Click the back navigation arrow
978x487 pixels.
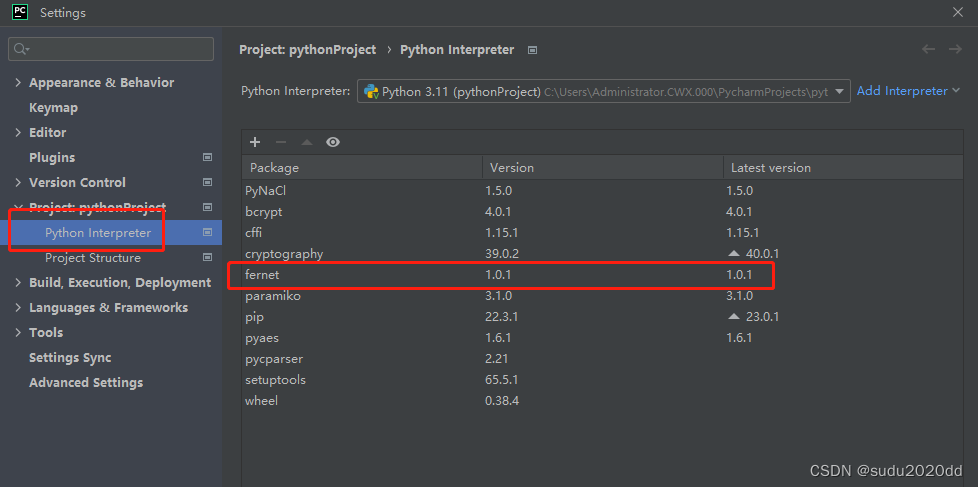tap(929, 49)
